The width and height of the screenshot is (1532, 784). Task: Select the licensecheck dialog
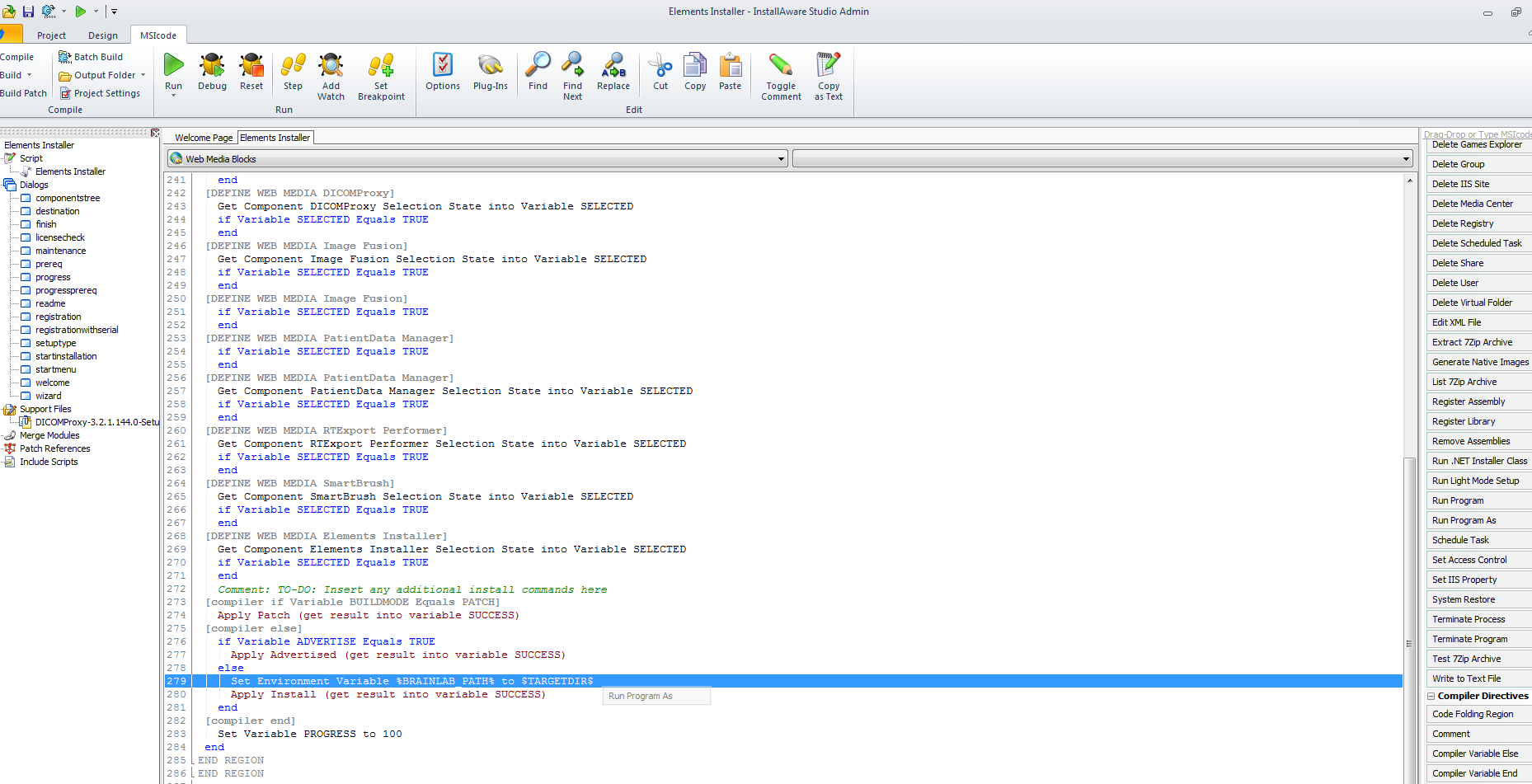60,237
